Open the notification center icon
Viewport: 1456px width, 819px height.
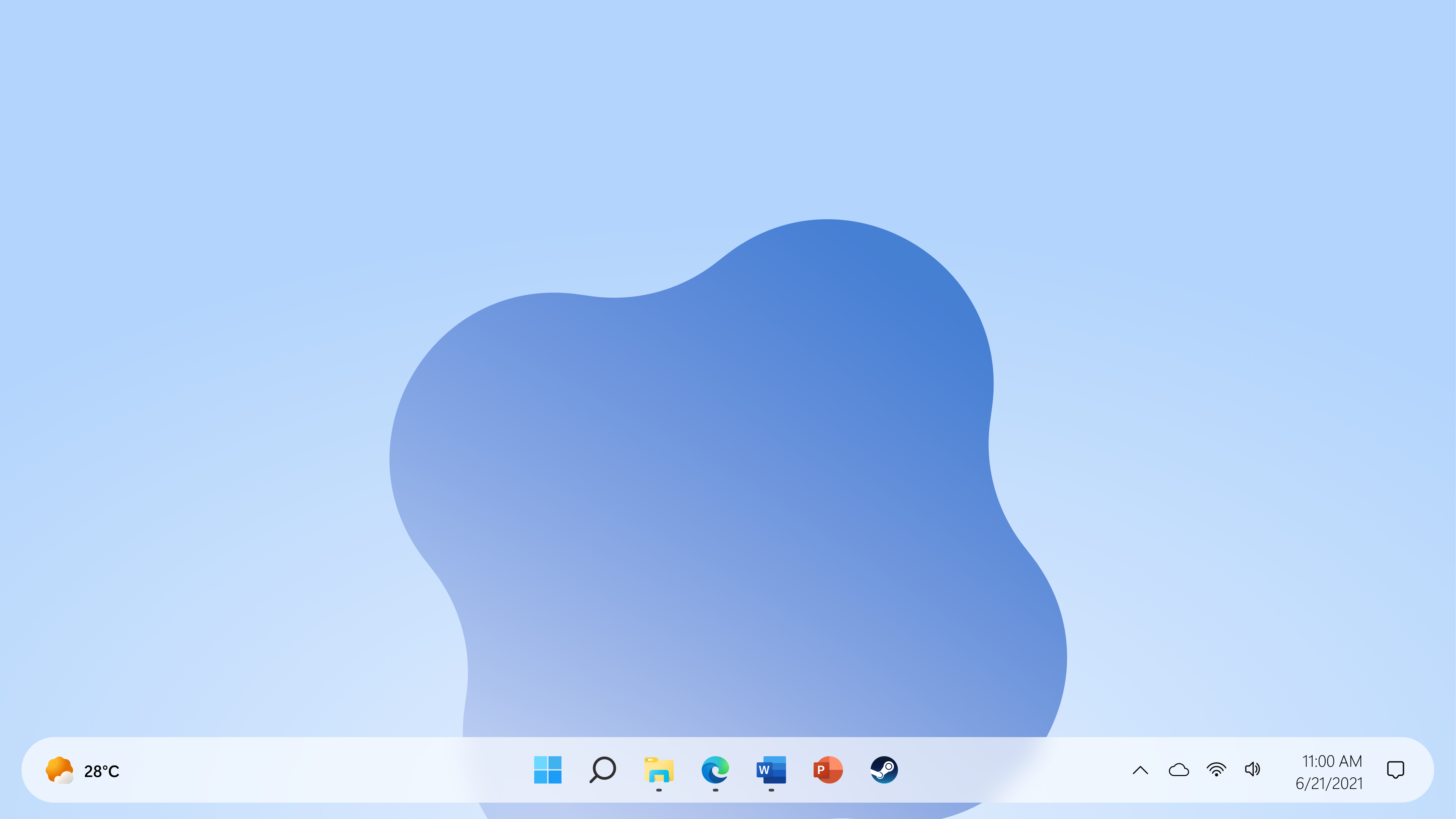click(1396, 770)
